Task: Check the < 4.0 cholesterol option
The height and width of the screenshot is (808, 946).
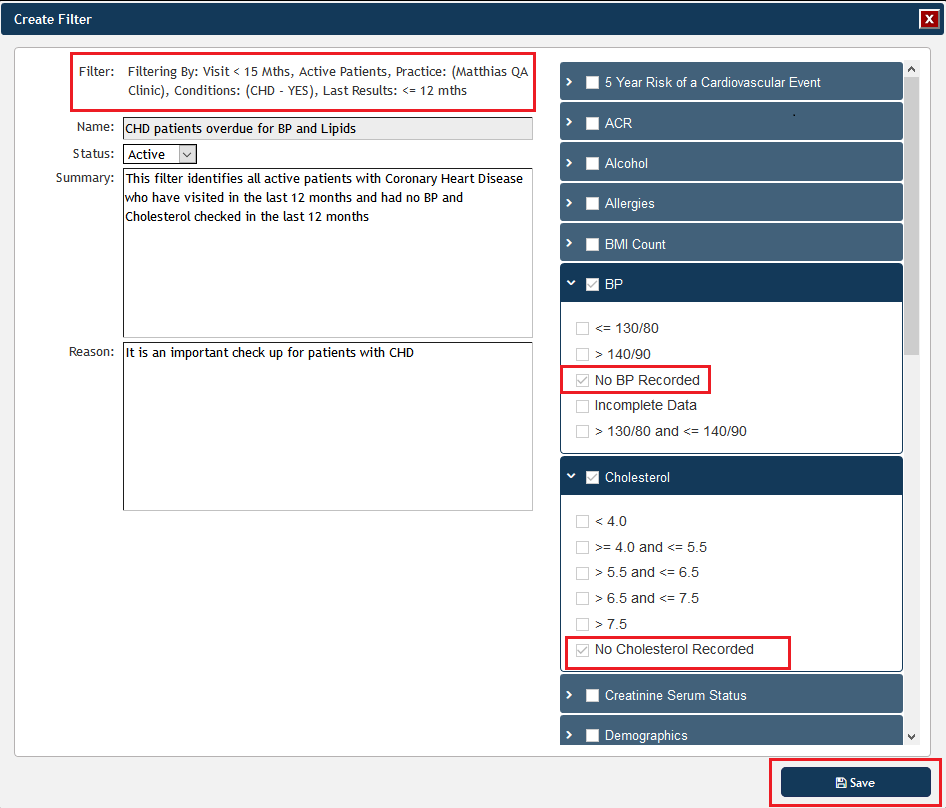Action: [582, 521]
